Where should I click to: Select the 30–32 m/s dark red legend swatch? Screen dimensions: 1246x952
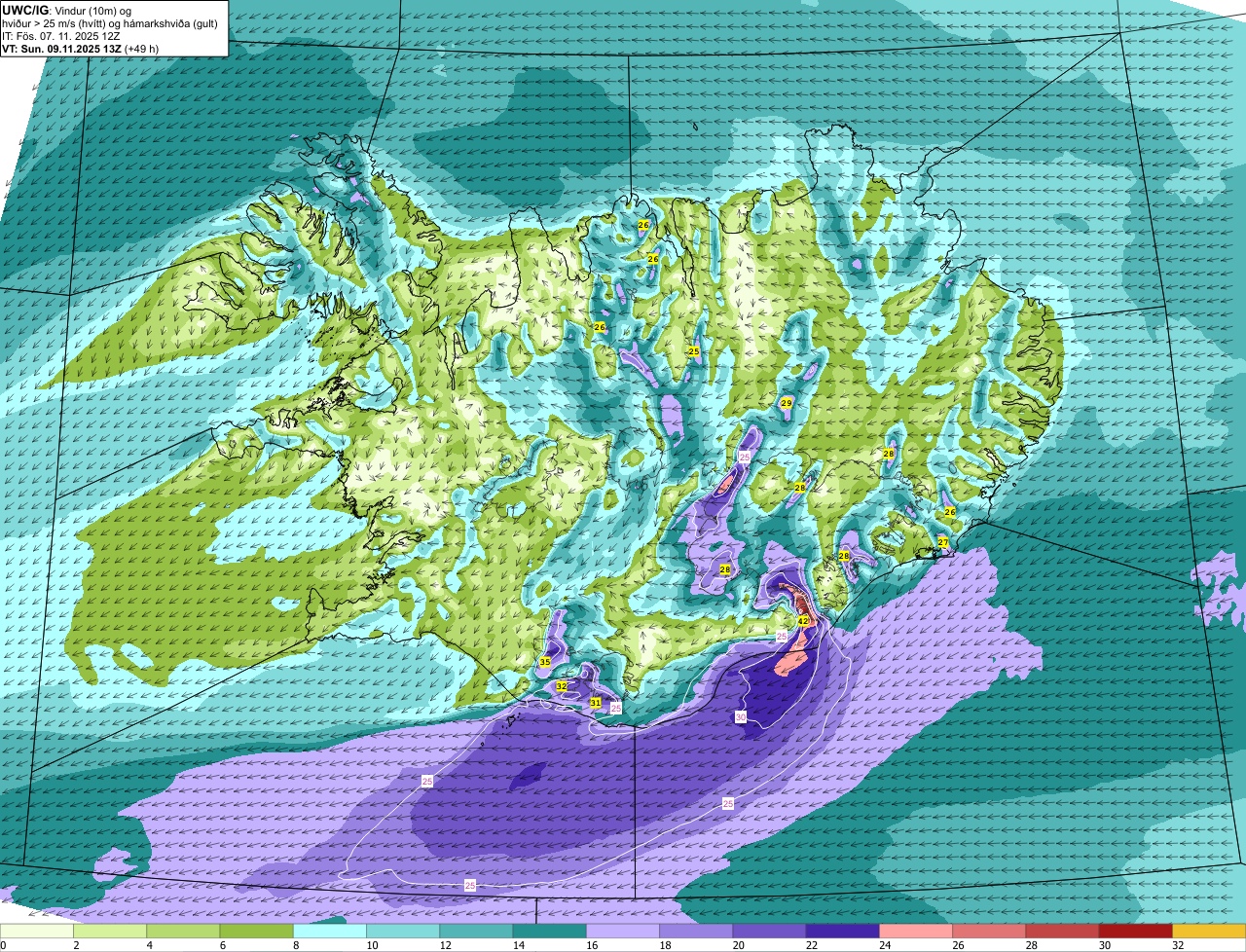tap(1136, 931)
